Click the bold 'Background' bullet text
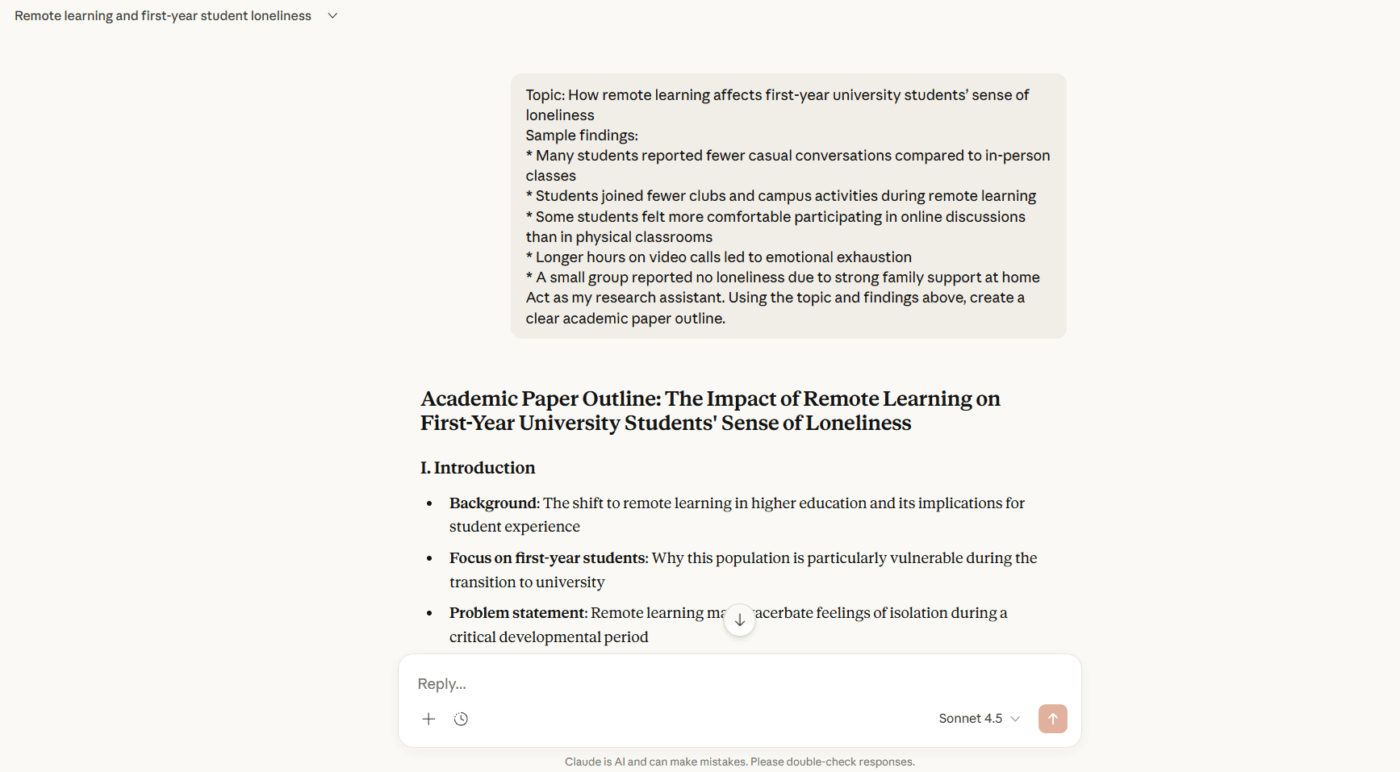The width and height of the screenshot is (1400, 772). pyautogui.click(x=492, y=502)
